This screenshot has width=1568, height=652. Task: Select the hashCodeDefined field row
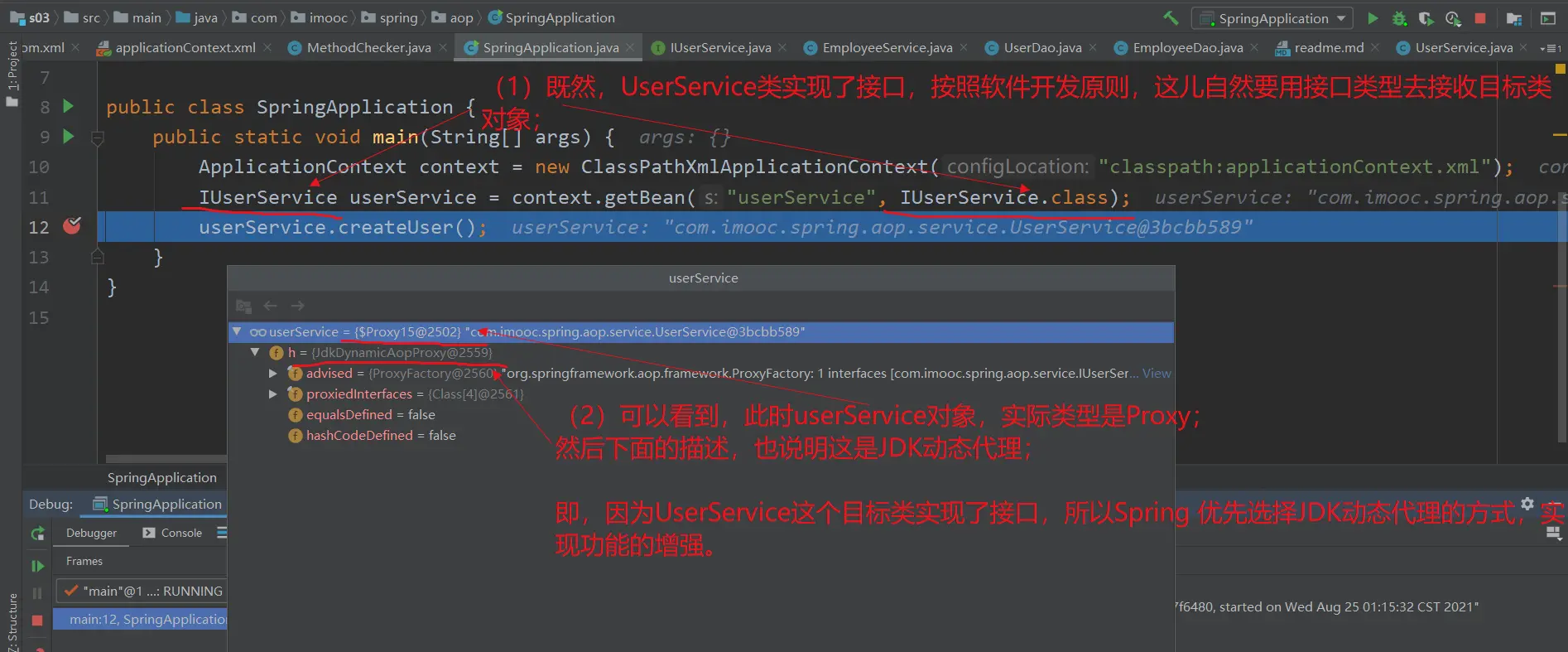[x=701, y=435]
